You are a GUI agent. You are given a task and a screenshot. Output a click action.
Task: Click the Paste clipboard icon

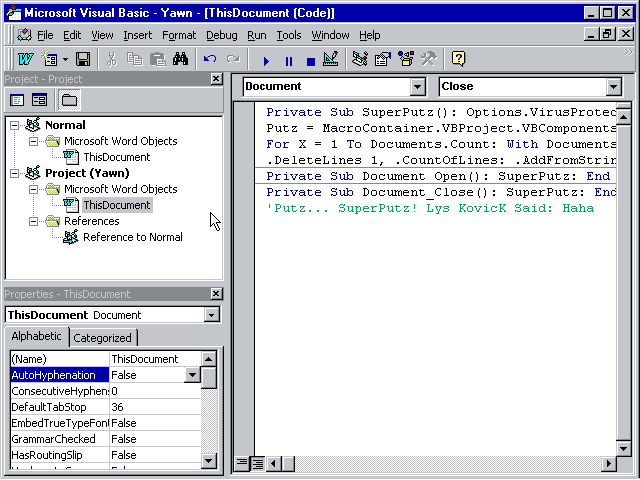(158, 60)
